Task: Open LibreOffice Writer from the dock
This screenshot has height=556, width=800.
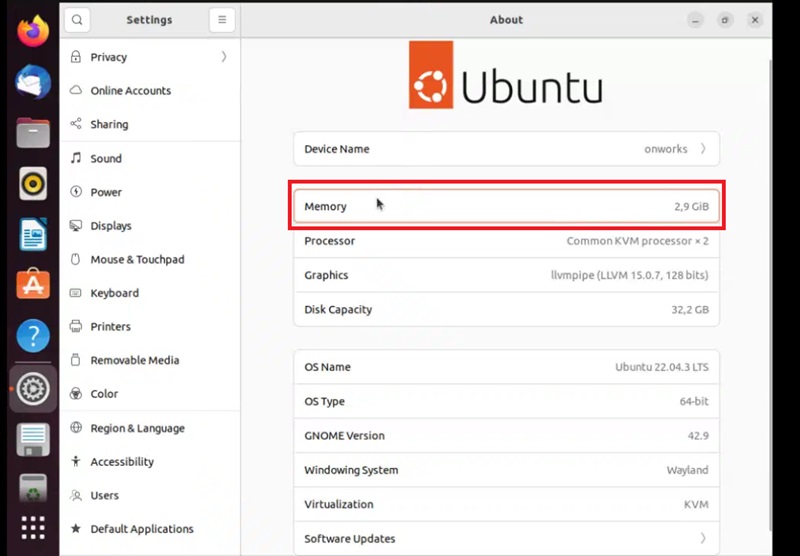Action: [x=33, y=234]
